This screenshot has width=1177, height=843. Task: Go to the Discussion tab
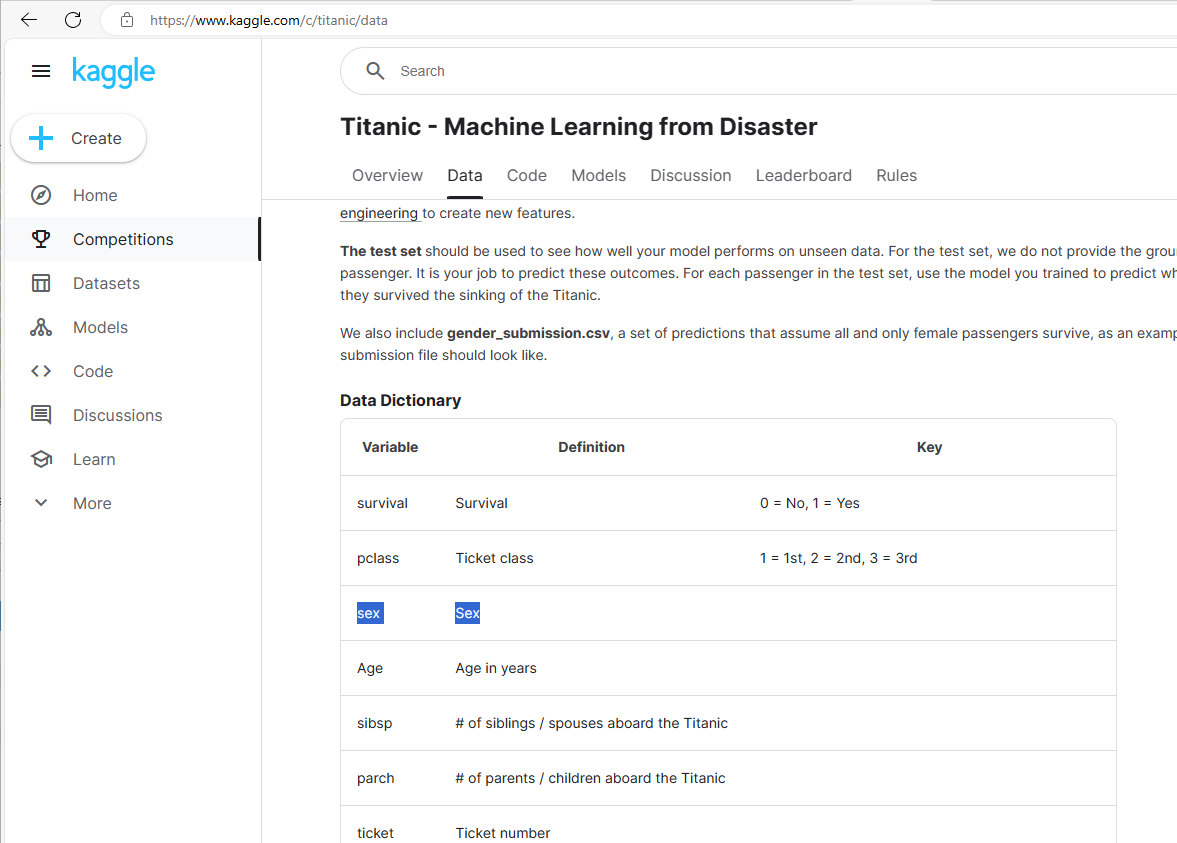point(691,176)
